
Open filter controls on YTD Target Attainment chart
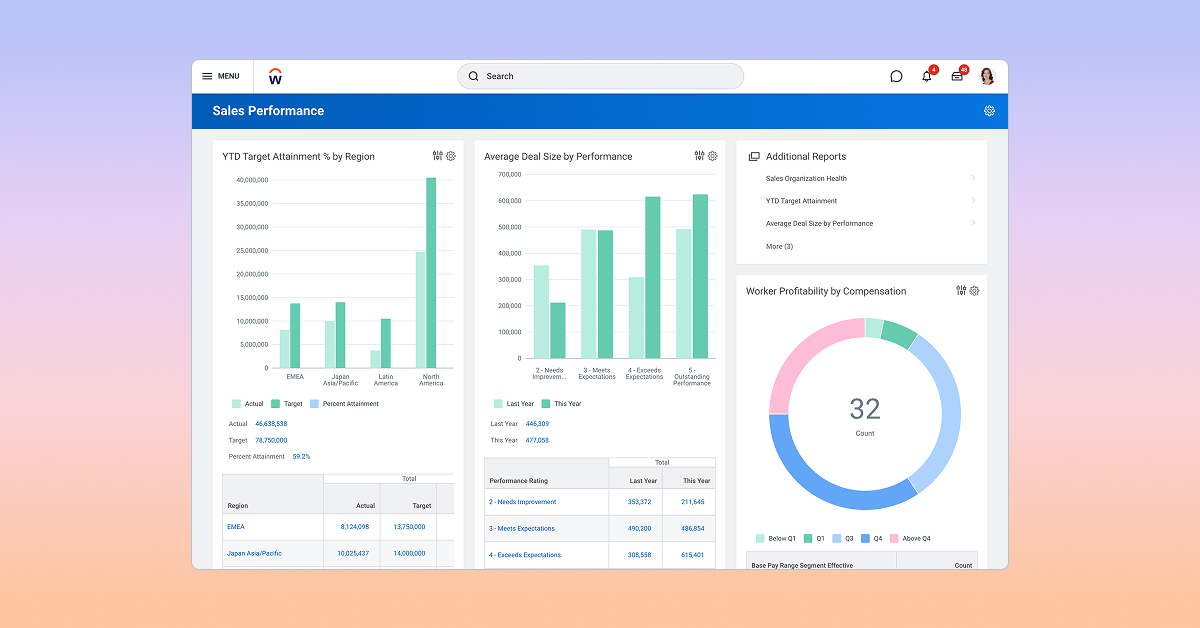[x=437, y=156]
